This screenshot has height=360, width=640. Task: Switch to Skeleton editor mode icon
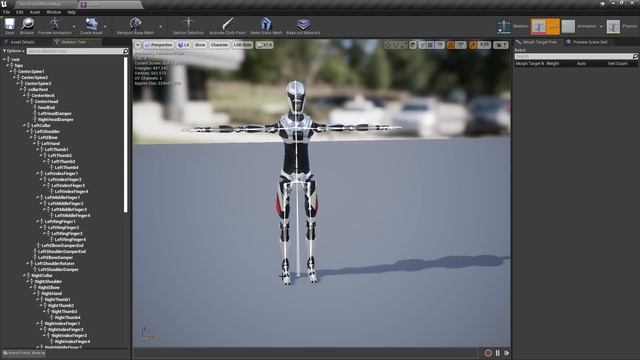(x=504, y=27)
